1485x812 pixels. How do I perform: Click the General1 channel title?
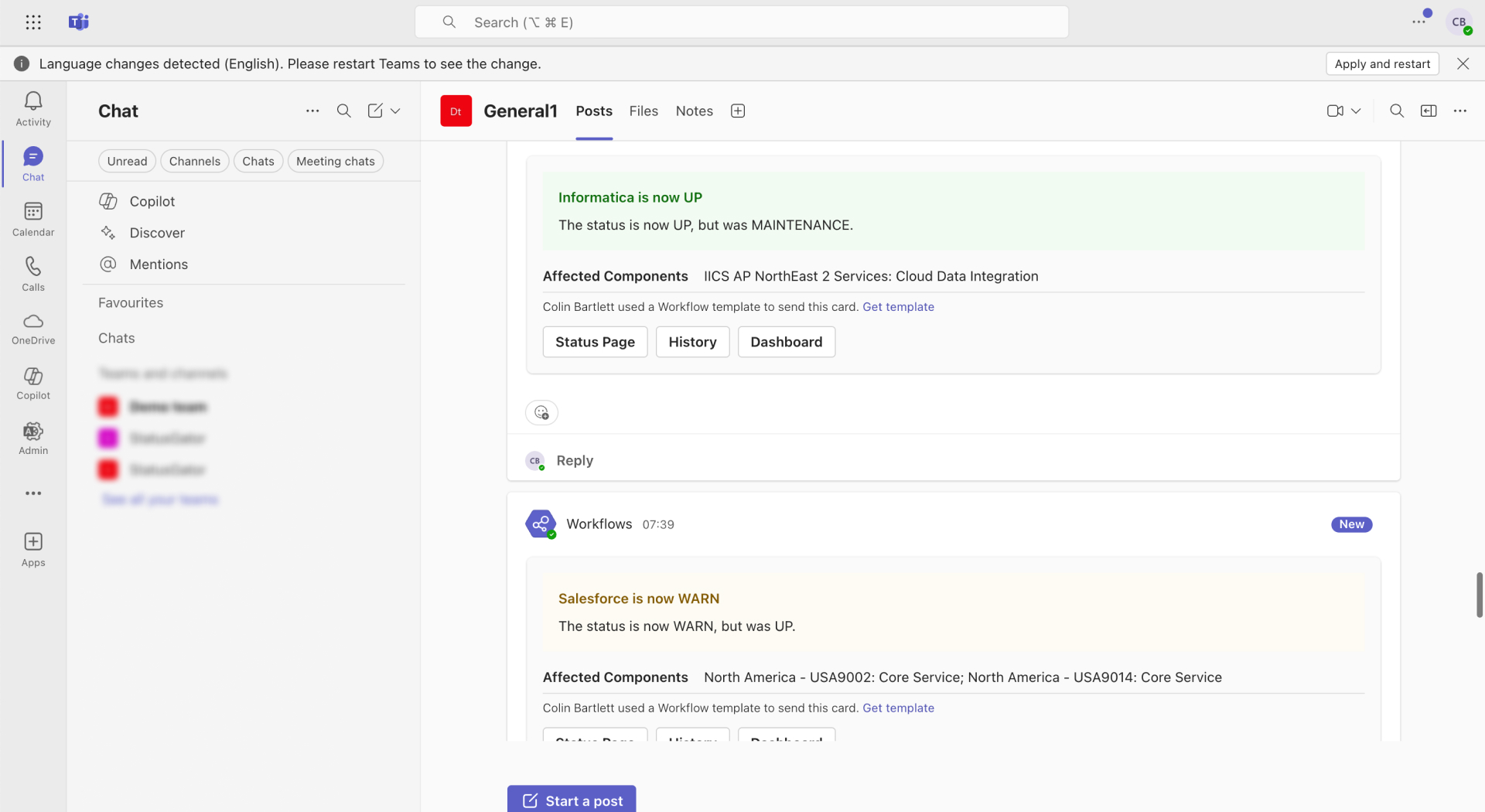pos(521,111)
